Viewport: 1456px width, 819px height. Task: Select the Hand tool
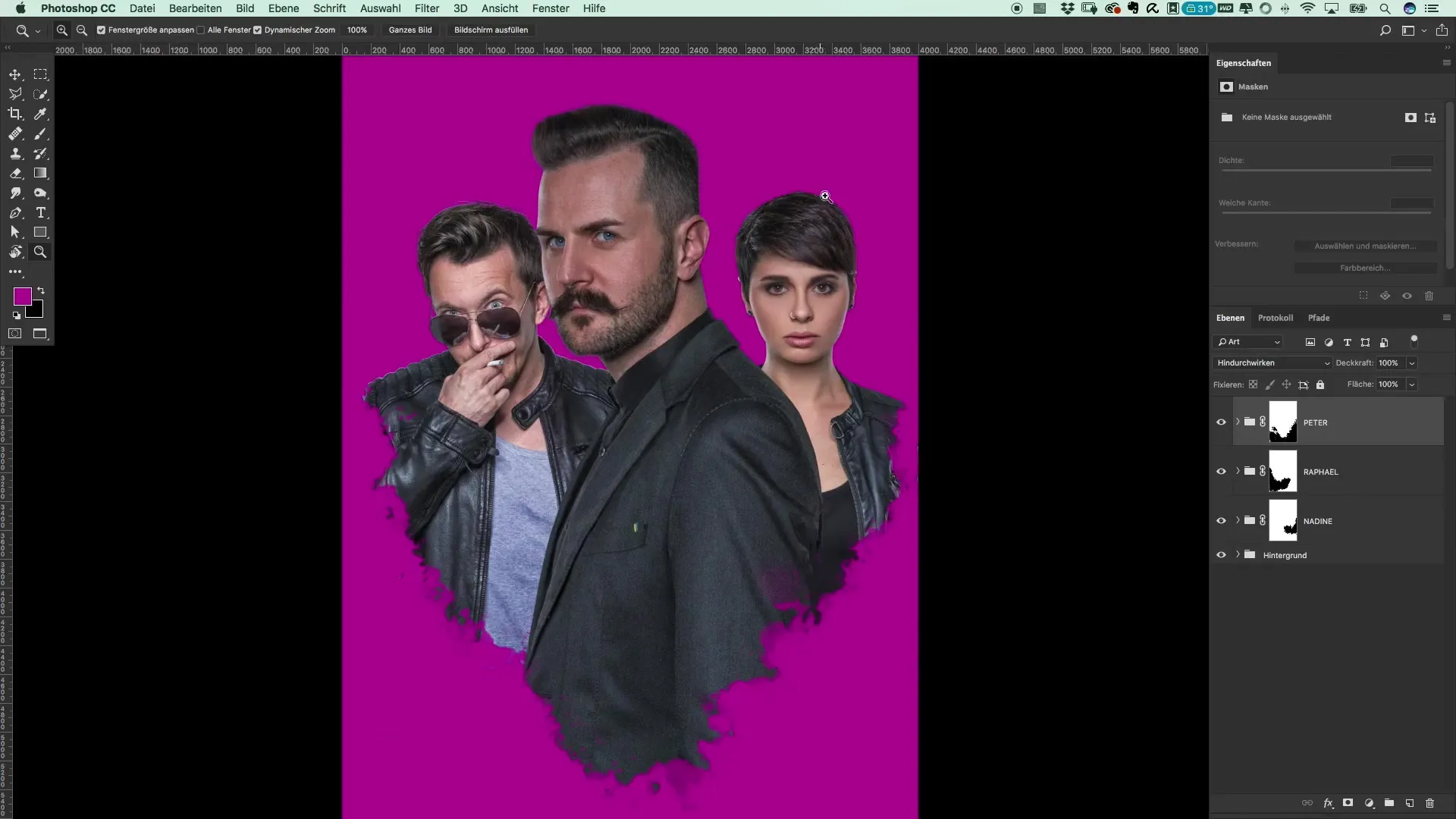[15, 252]
